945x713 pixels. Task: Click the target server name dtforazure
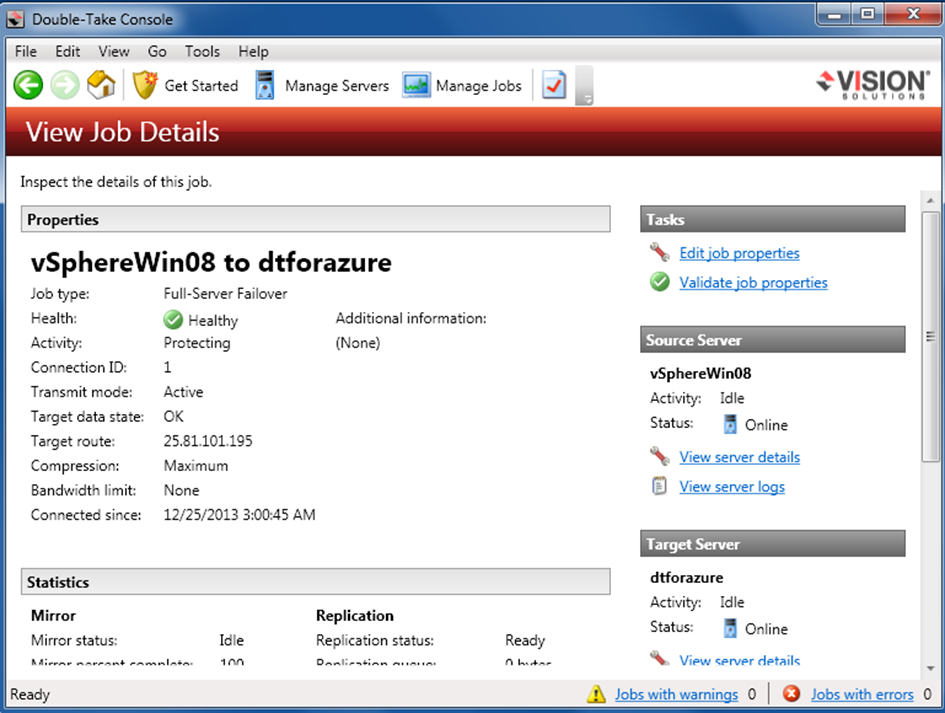(686, 577)
